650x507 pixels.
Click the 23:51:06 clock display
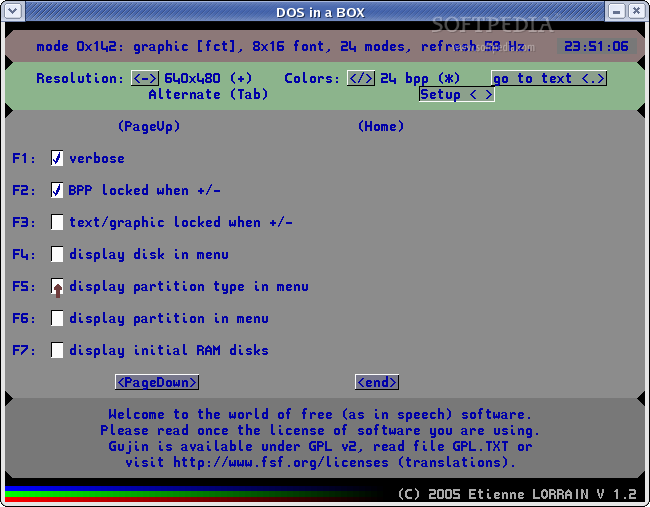pos(596,46)
